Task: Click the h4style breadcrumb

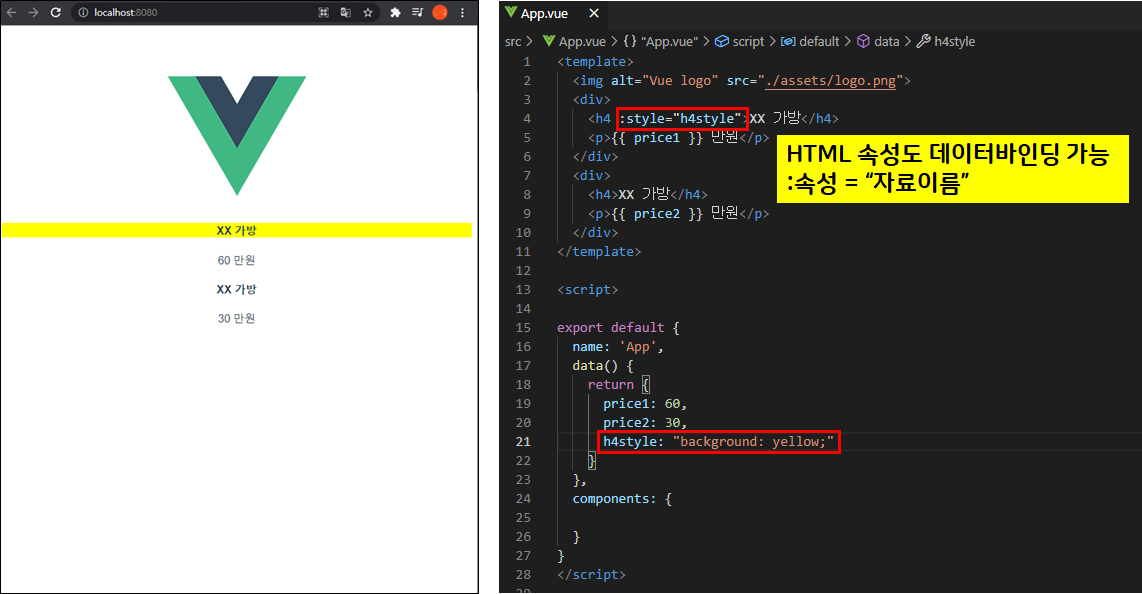Action: (954, 41)
